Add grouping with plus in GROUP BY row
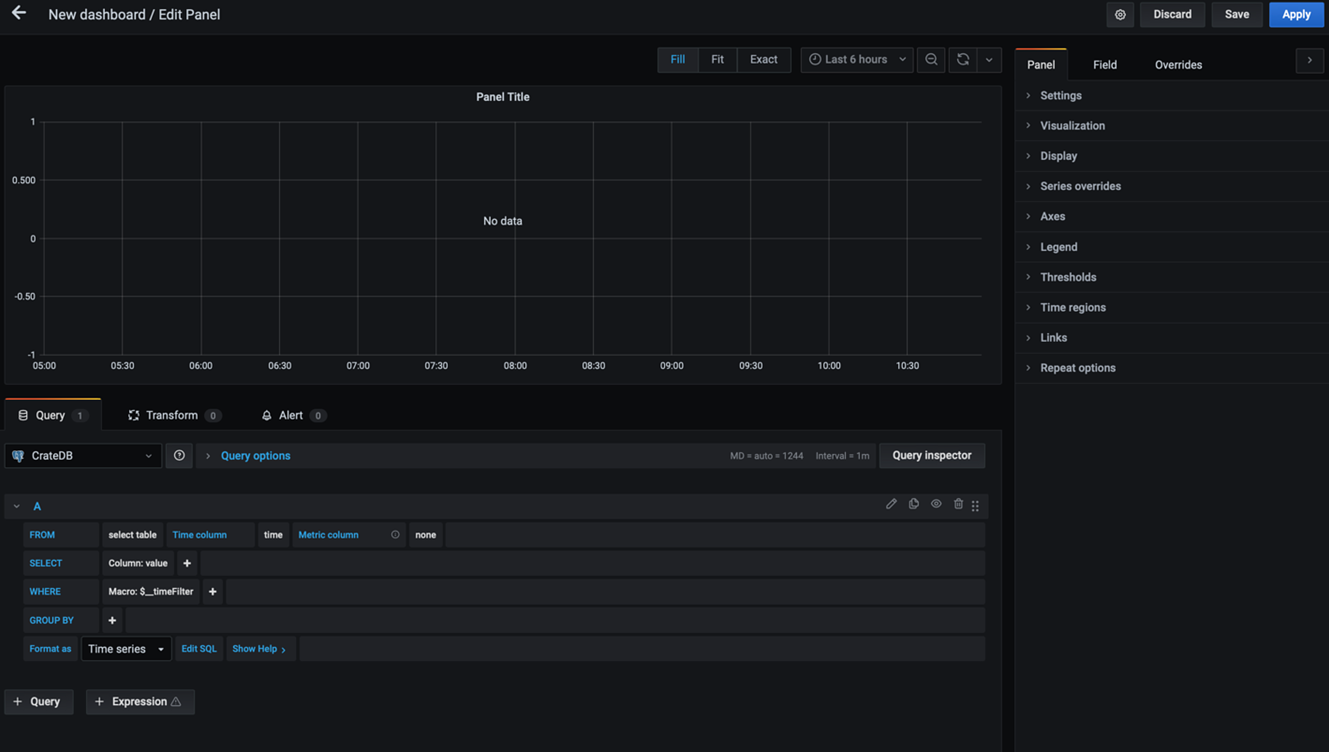Image resolution: width=1329 pixels, height=752 pixels. [112, 620]
